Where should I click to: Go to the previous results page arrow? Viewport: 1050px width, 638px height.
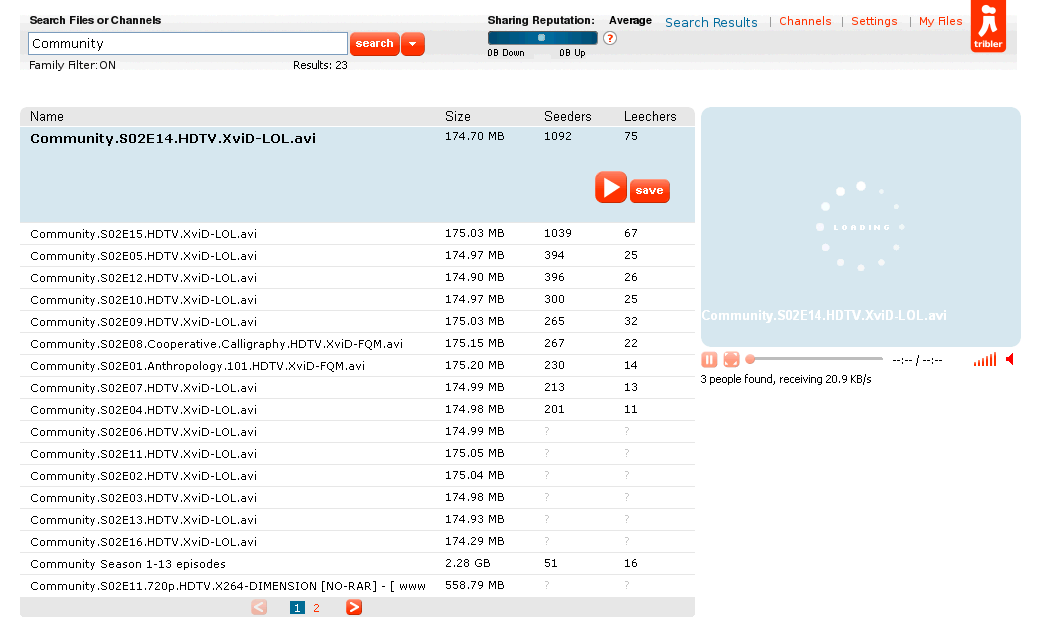[259, 607]
